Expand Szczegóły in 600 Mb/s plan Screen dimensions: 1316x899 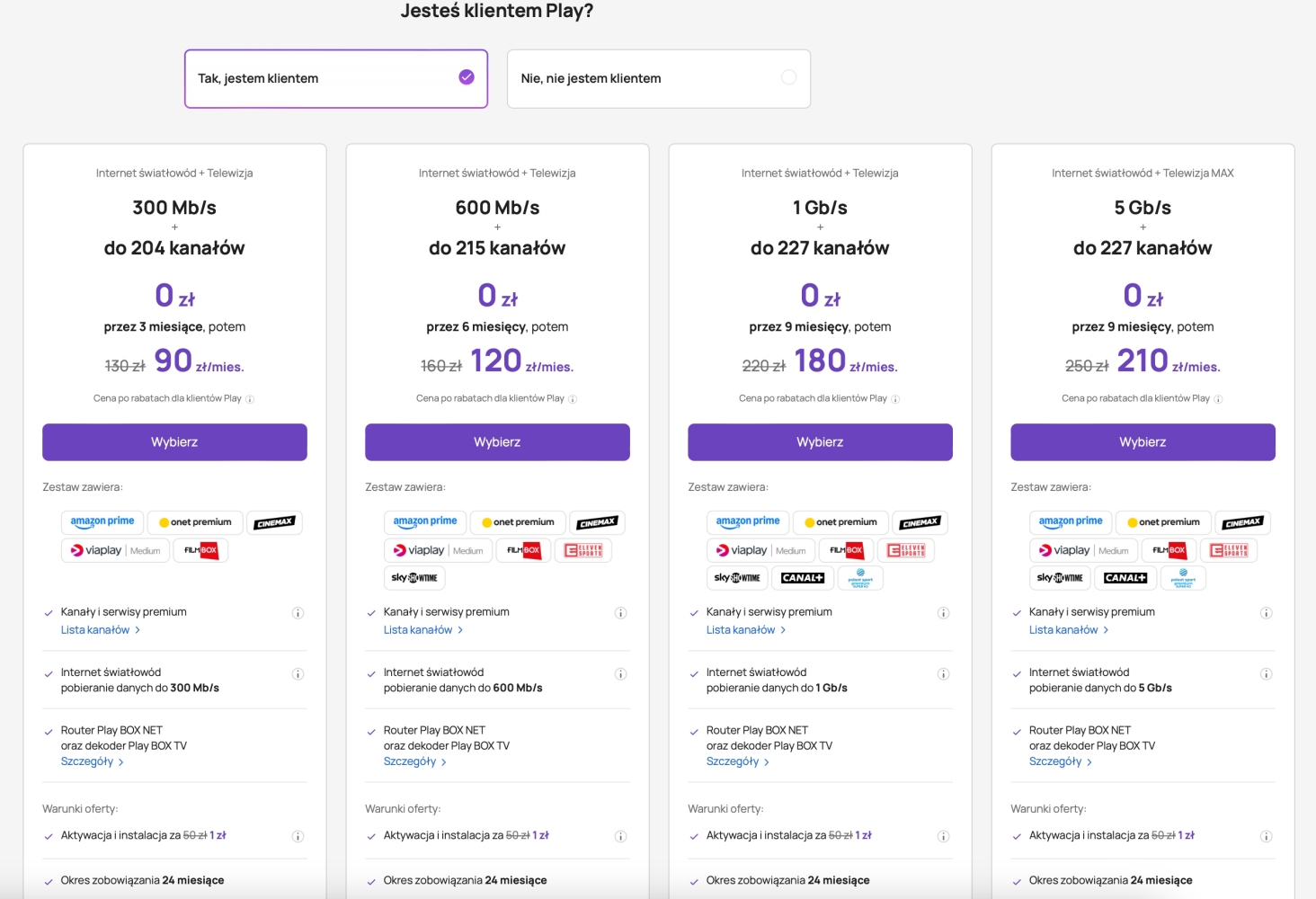[x=415, y=761]
